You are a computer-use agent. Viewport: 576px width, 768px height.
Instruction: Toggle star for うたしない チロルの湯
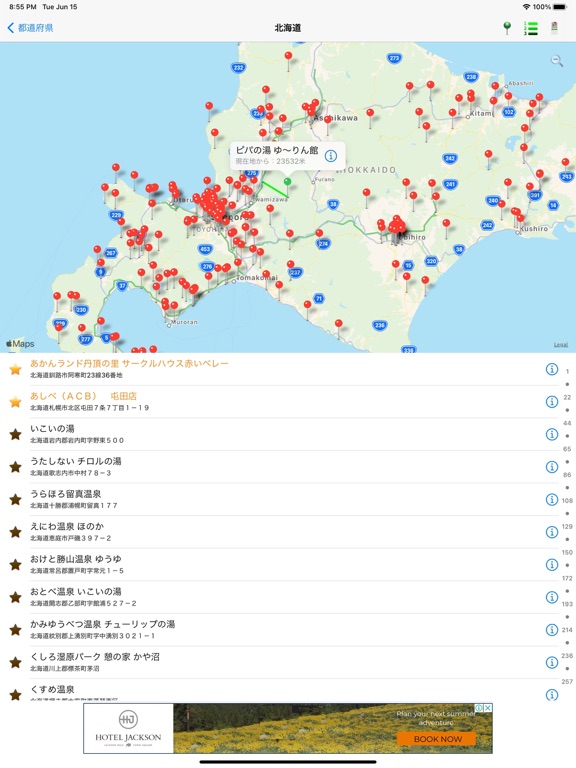pos(16,467)
